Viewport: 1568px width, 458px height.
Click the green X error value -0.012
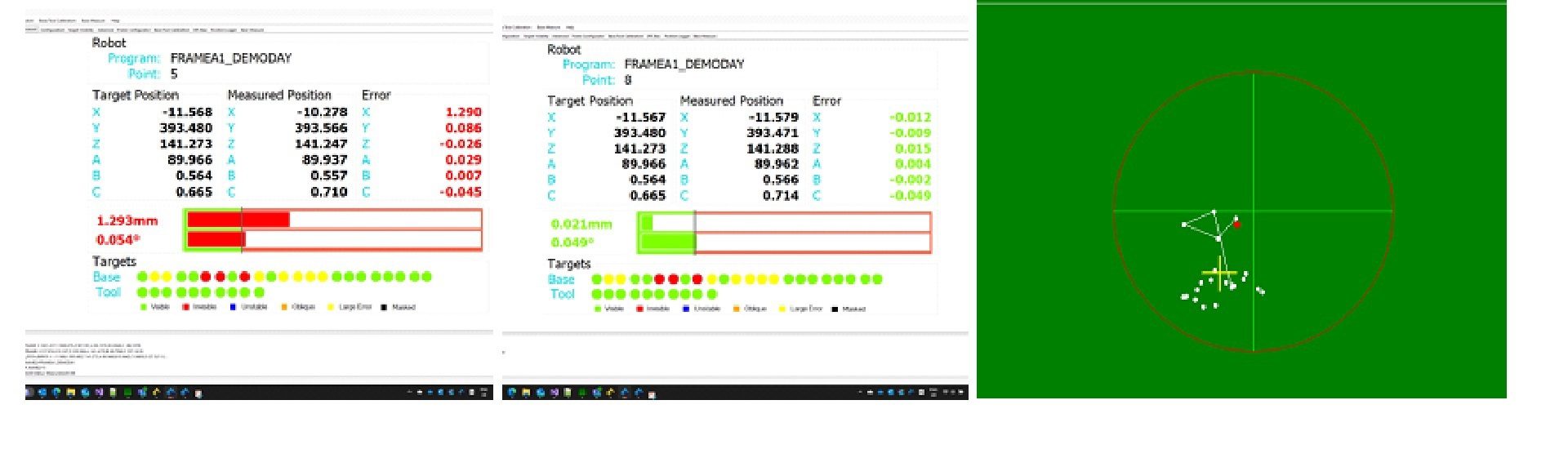pos(911,117)
